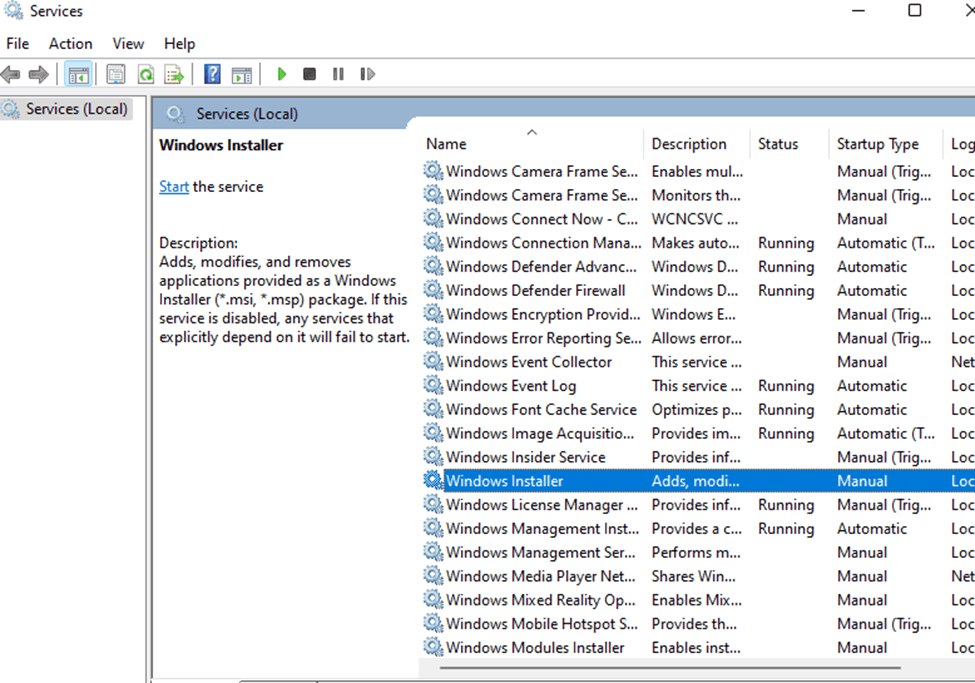The height and width of the screenshot is (683, 975).
Task: Click the Forward navigation arrow
Action: click(x=38, y=73)
